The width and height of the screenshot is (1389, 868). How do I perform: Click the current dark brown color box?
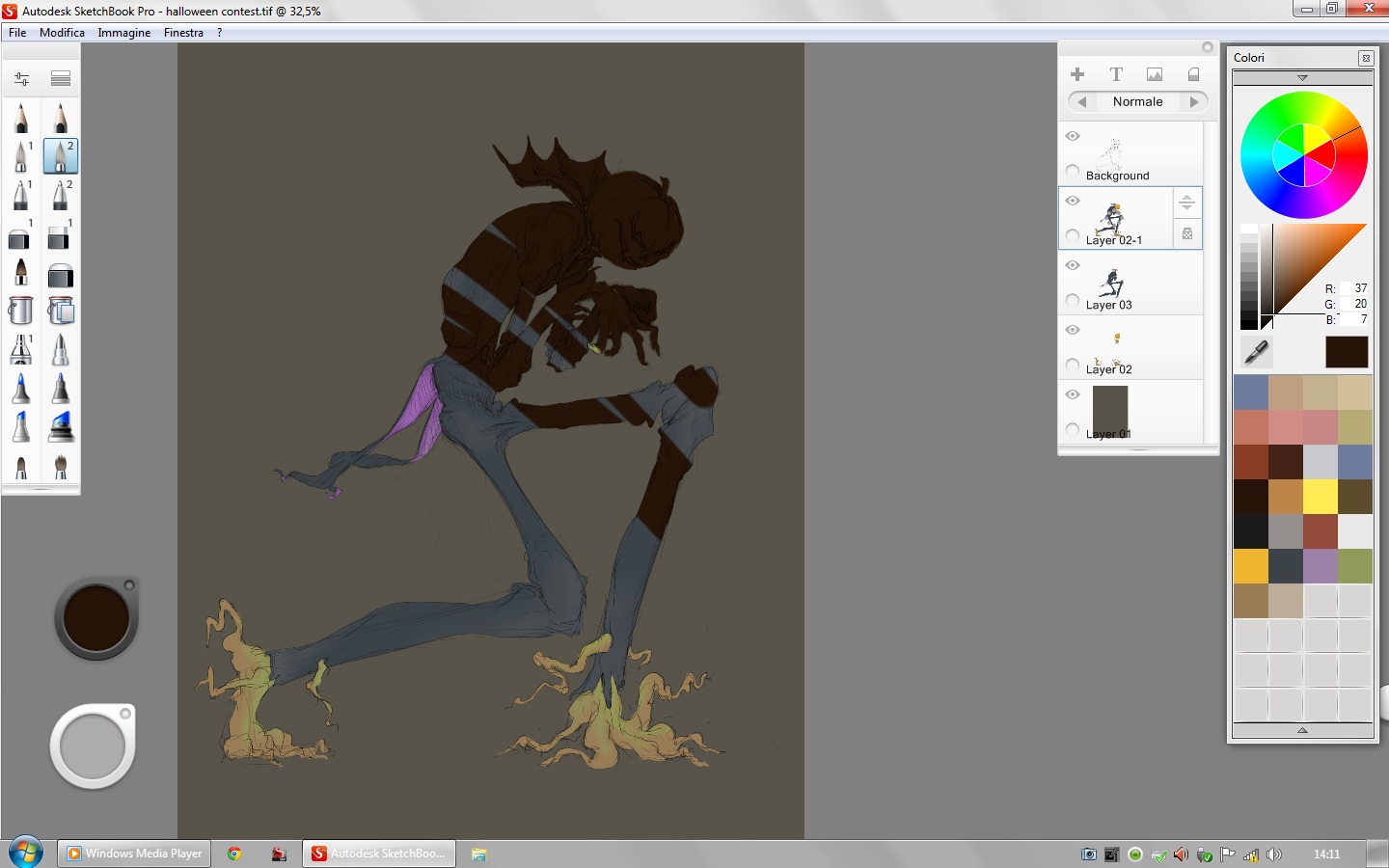pyautogui.click(x=1347, y=352)
